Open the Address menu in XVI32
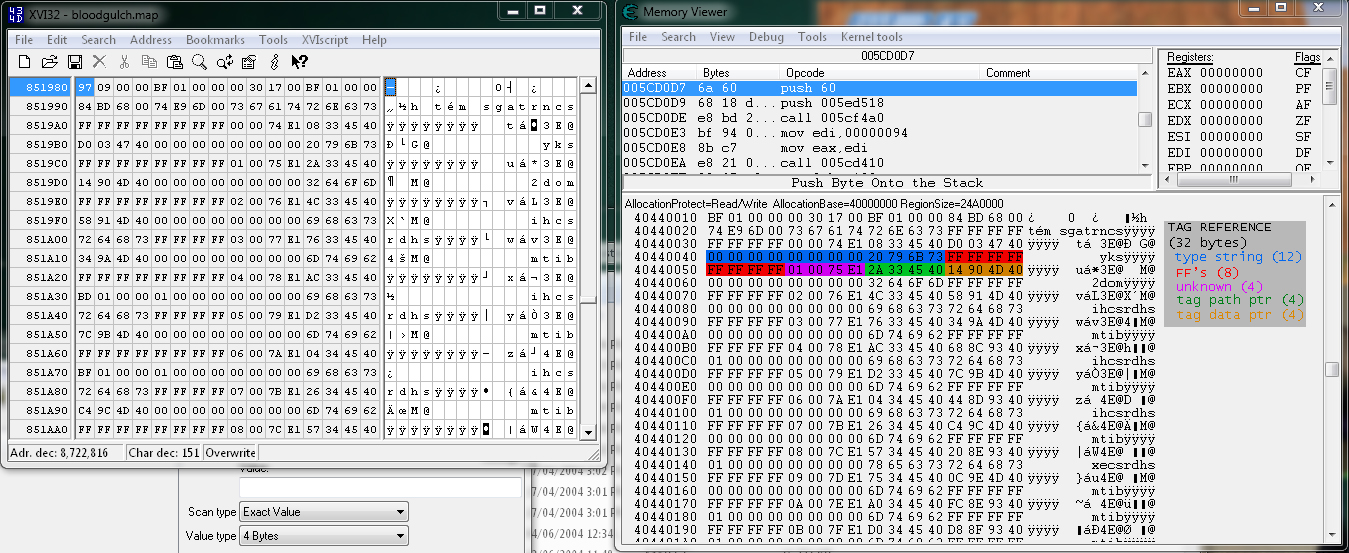Image resolution: width=1349 pixels, height=553 pixels. pos(151,40)
